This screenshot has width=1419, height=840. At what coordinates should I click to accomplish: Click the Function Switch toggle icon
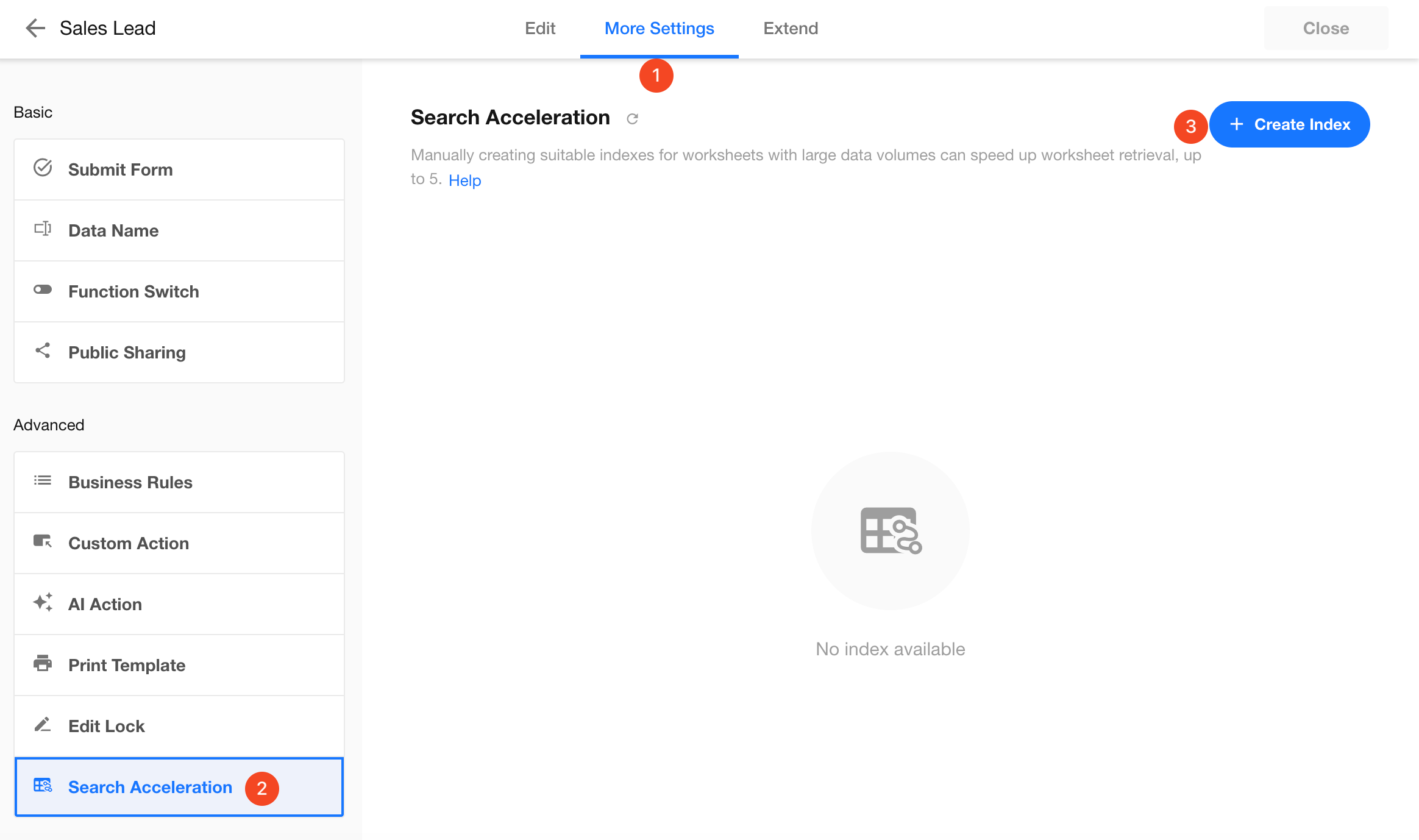(43, 290)
